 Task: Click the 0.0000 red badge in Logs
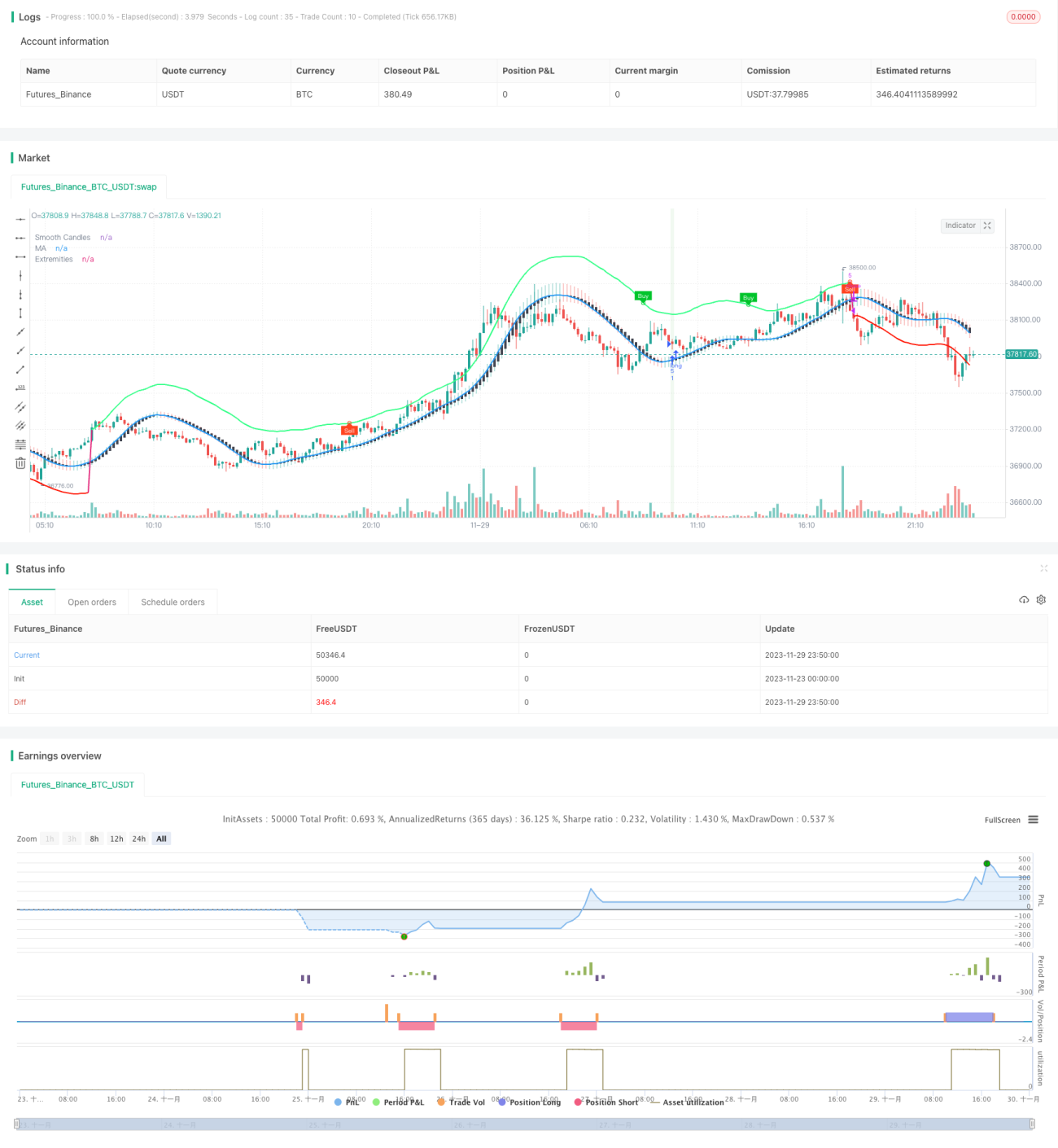[1023, 17]
